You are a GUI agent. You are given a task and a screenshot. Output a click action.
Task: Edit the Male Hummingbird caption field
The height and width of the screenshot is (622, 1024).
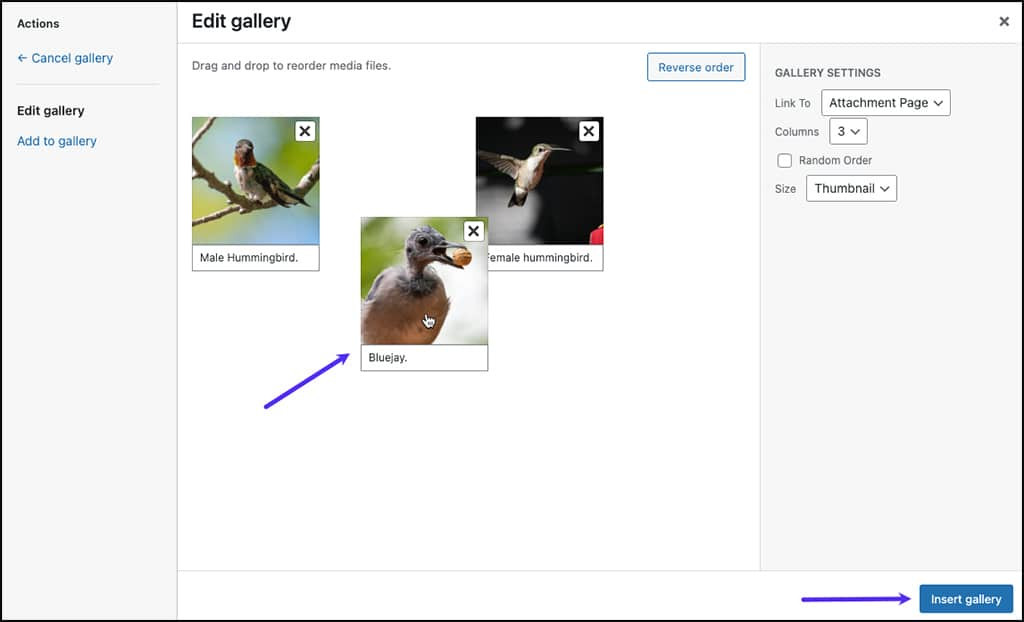255,258
